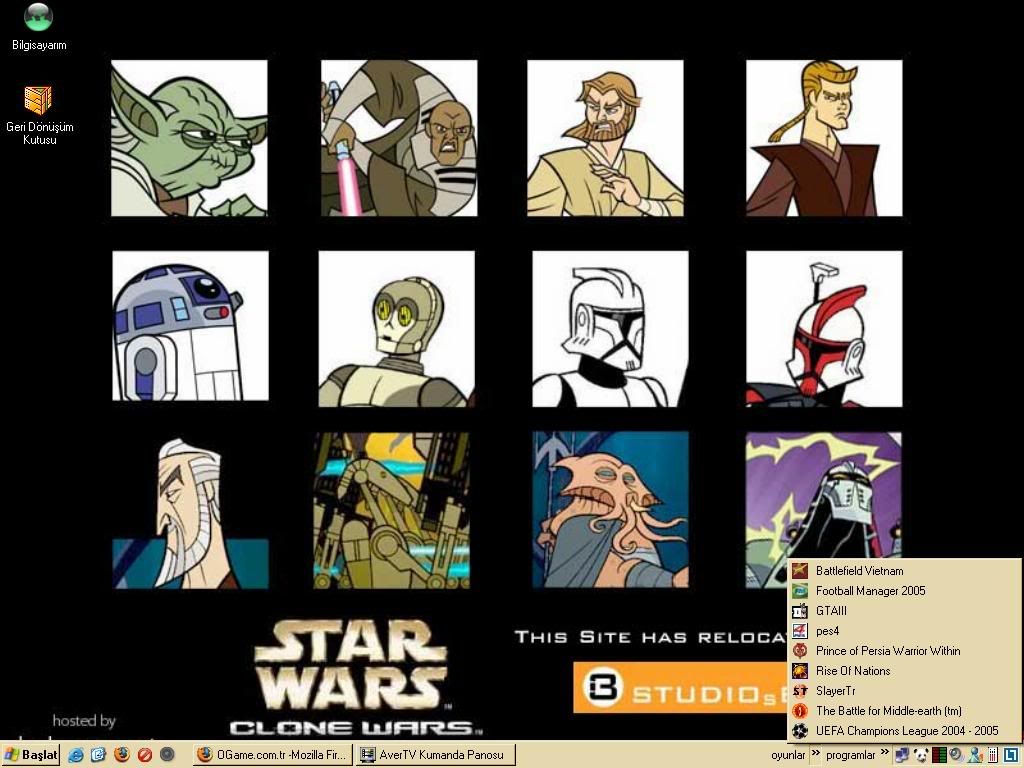1024x768 pixels.
Task: Launch Prince of Persia Warrior Within
Action: (904, 651)
